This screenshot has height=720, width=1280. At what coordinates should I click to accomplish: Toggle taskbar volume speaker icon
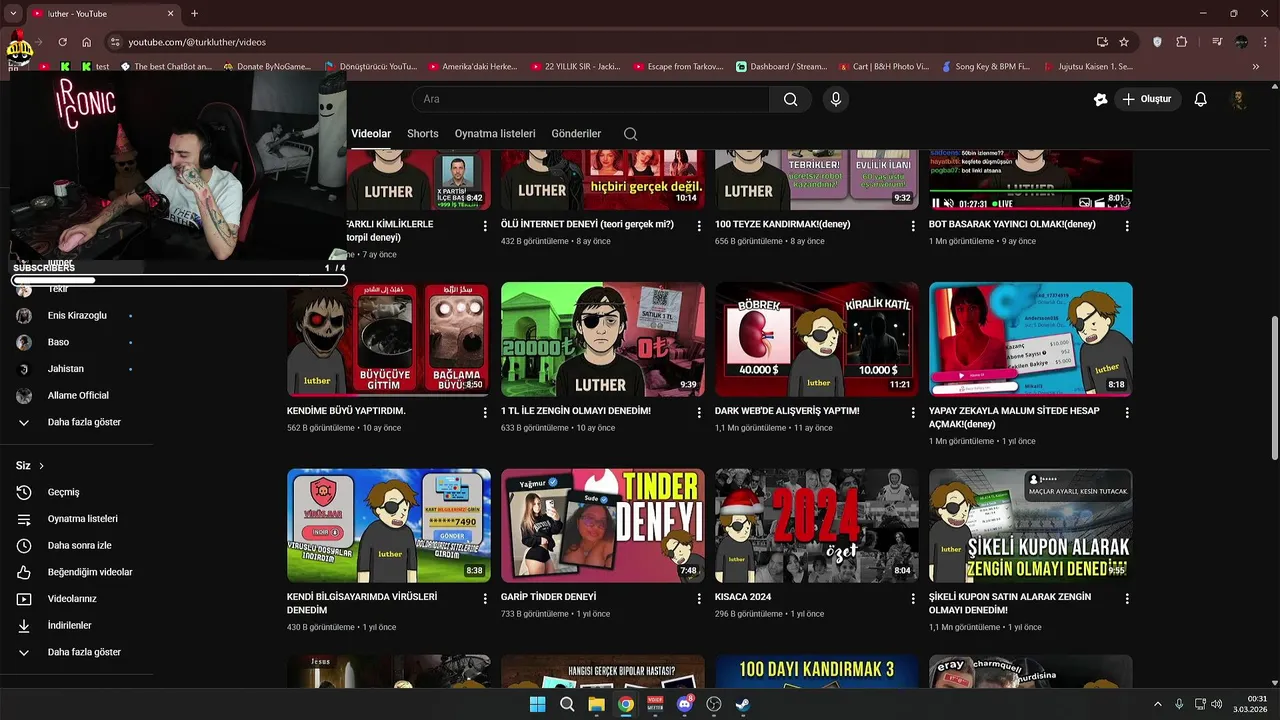(x=1216, y=704)
